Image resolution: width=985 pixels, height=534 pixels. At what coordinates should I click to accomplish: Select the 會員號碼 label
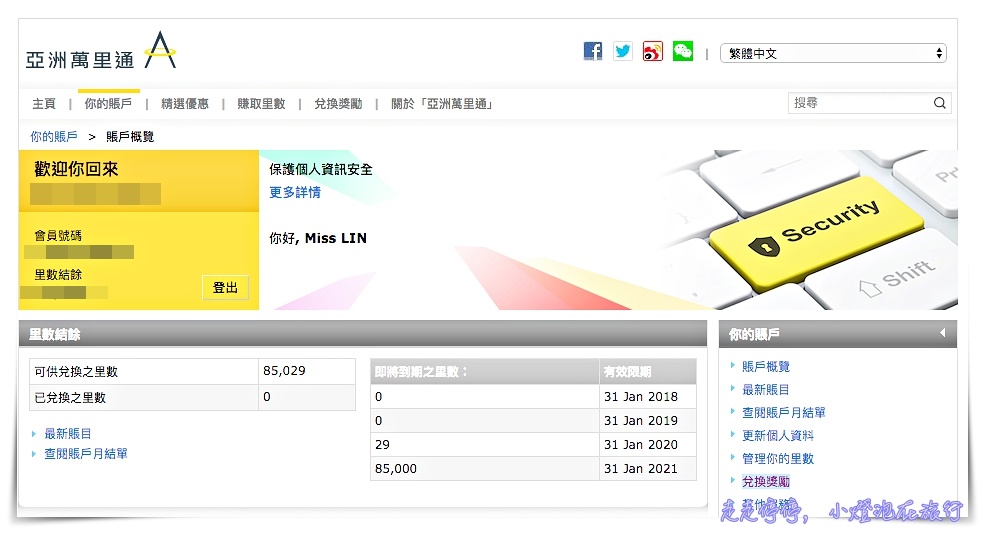(58, 236)
